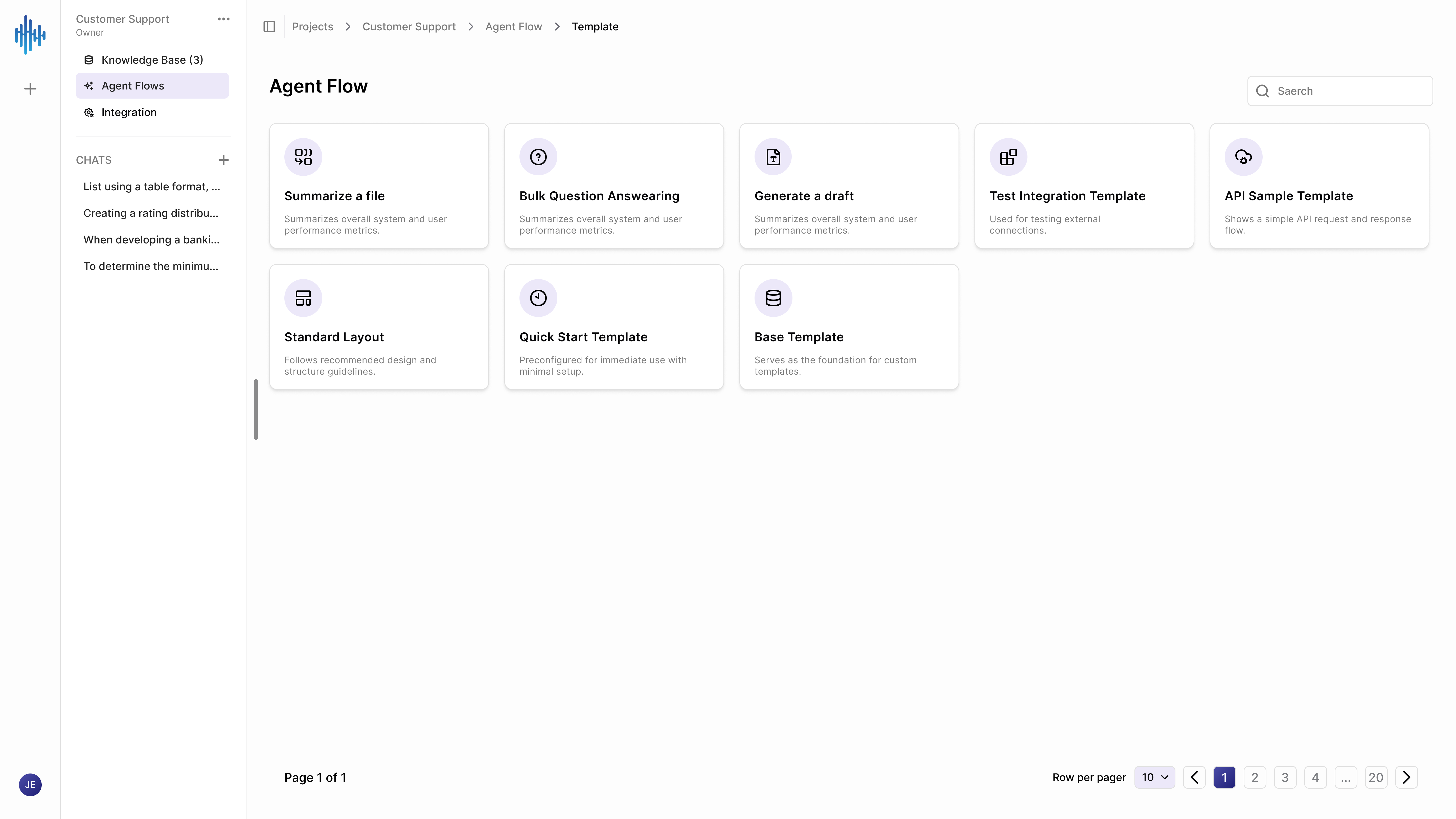1456x819 pixels.
Task: Go to page 1
Action: [1224, 777]
